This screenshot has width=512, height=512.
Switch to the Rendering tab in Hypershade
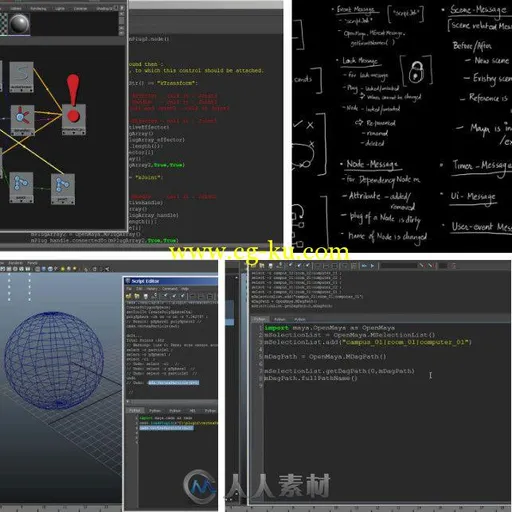click(x=38, y=8)
